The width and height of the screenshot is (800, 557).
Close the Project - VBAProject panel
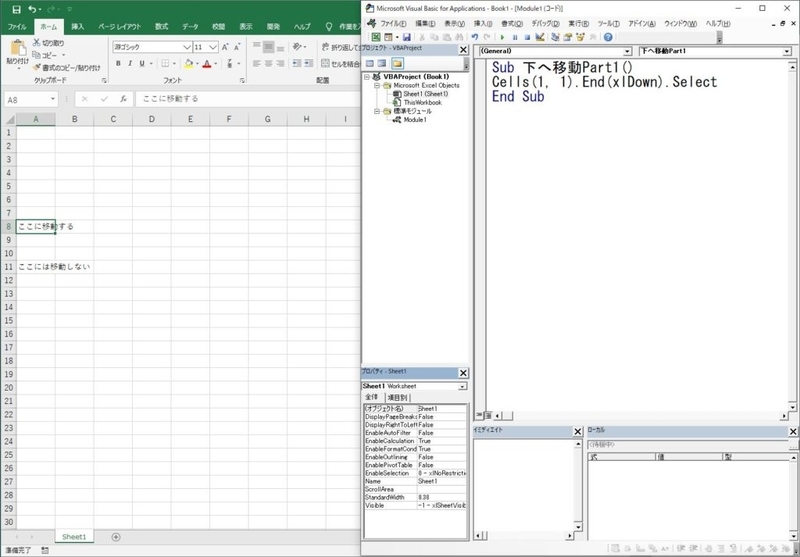[x=463, y=50]
